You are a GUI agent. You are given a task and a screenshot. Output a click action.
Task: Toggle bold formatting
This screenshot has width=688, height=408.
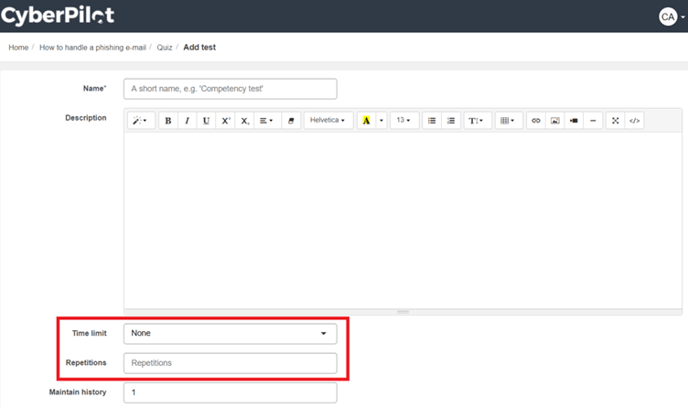168,121
